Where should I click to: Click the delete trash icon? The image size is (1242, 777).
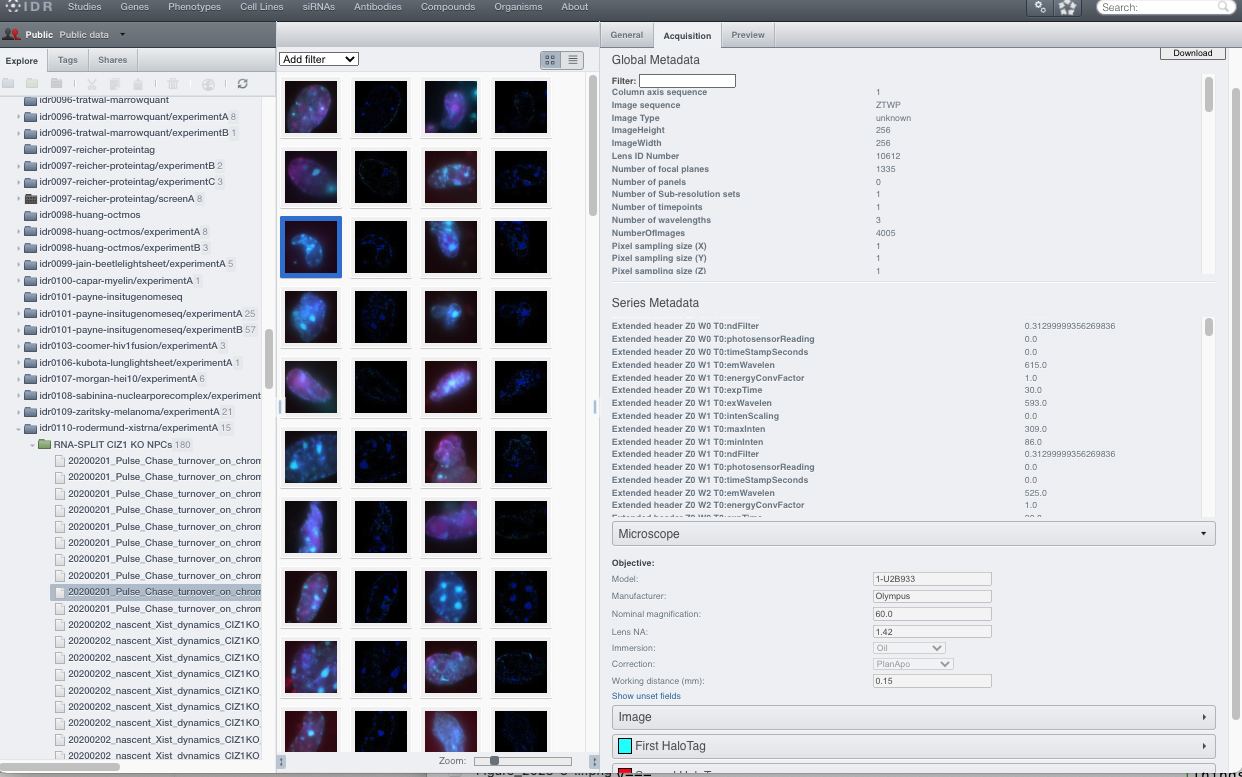[173, 85]
